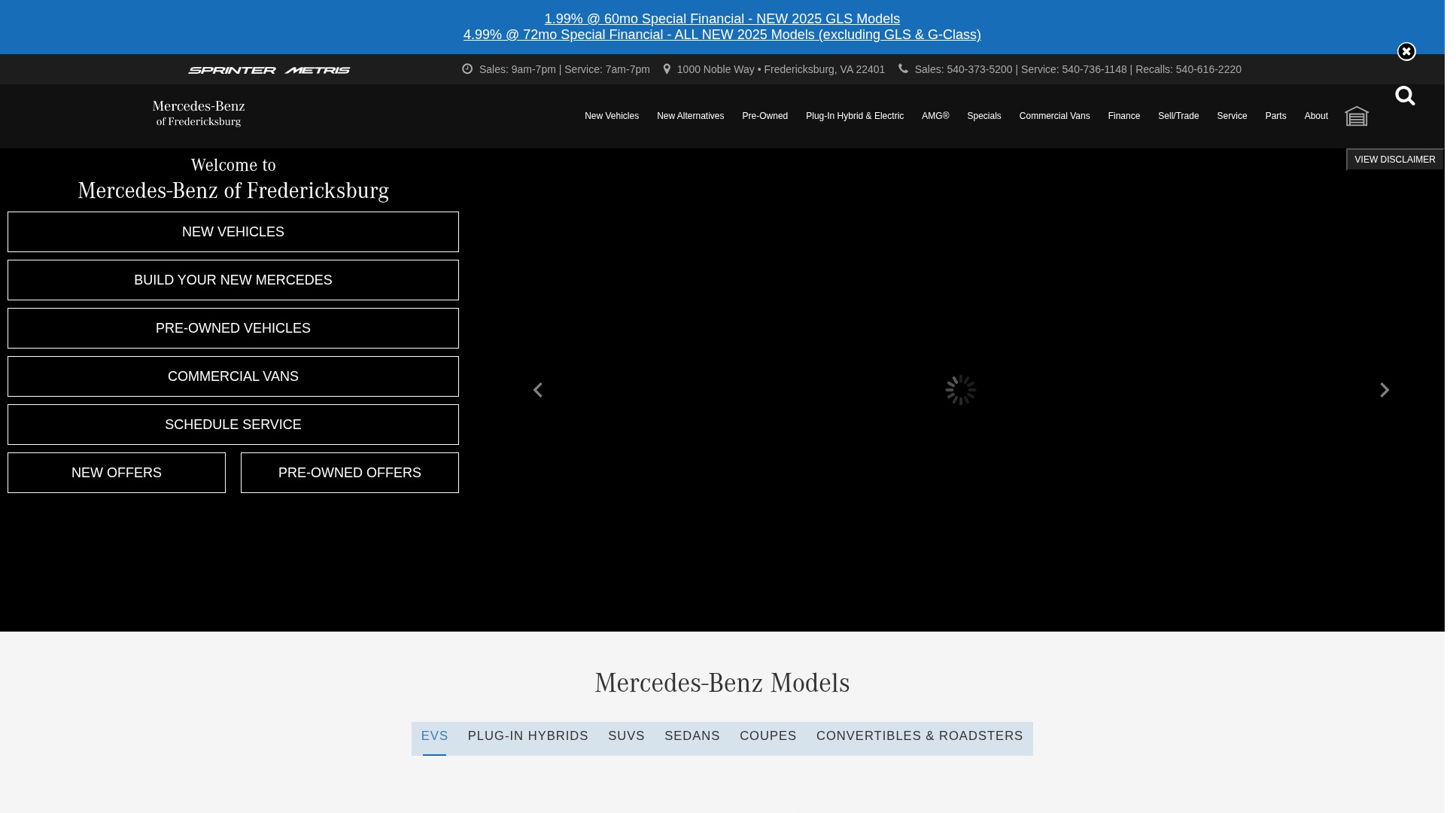Select the SUVS models tab
The width and height of the screenshot is (1456, 813).
click(626, 736)
